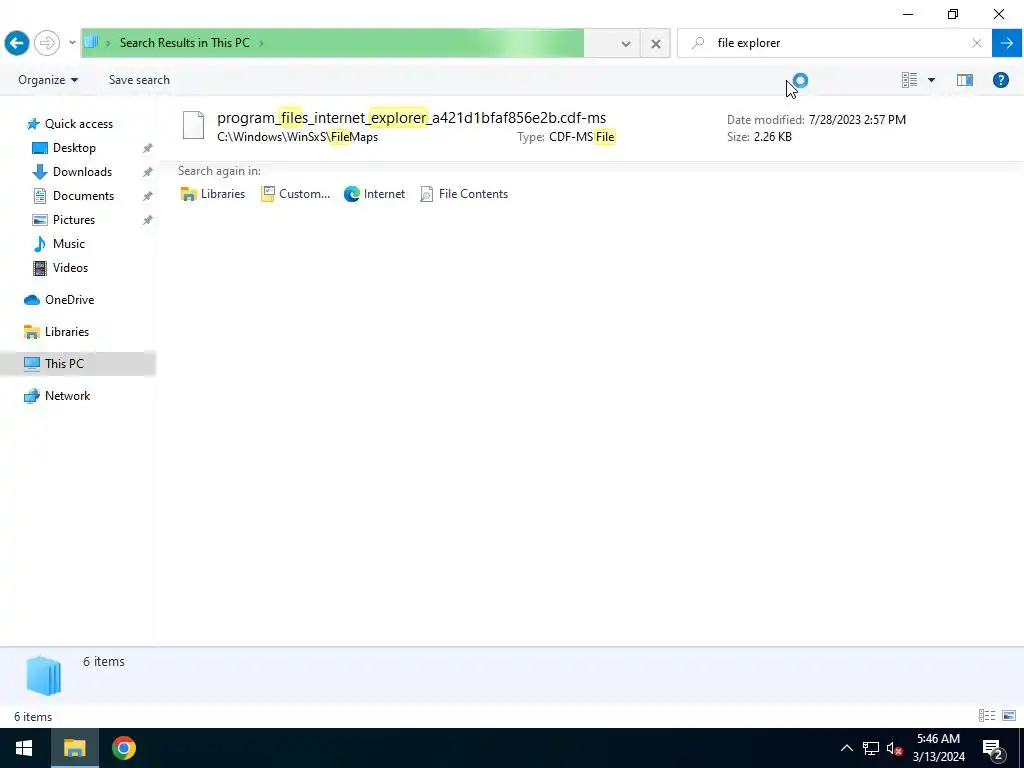Click the 'Search Results in This PC' breadcrumb
Image resolution: width=1024 pixels, height=768 pixels.
[185, 43]
